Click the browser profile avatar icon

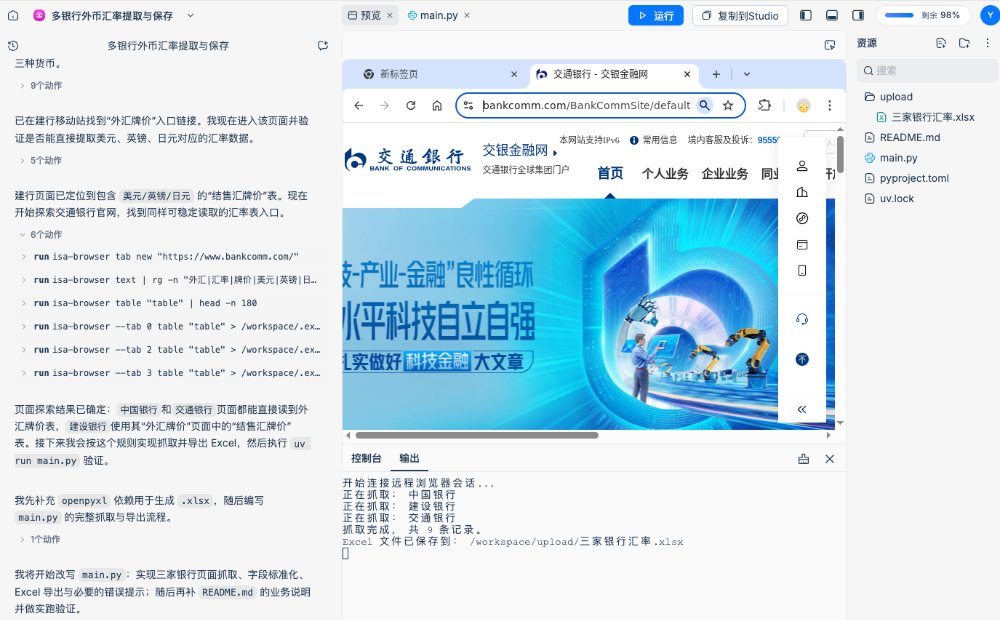[x=804, y=105]
